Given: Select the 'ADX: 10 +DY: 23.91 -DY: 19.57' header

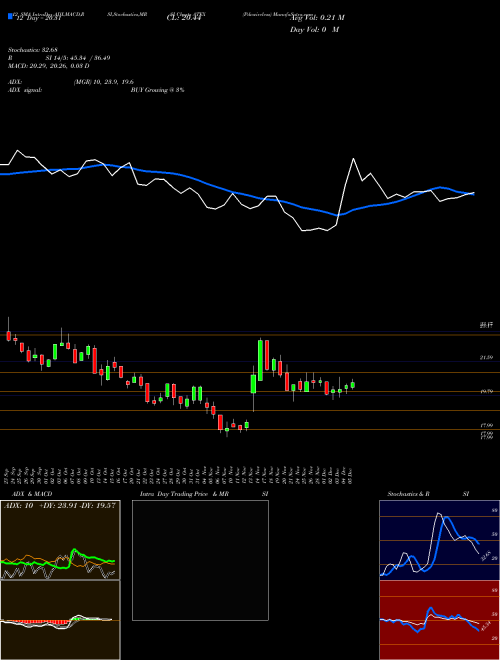Looking at the screenshot, I should [60, 506].
